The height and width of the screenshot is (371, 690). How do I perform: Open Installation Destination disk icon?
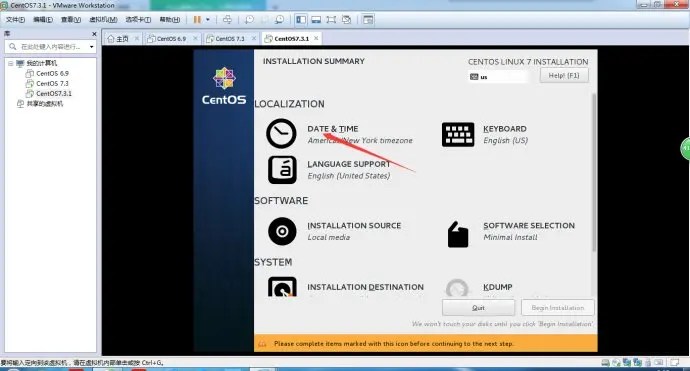[x=282, y=287]
